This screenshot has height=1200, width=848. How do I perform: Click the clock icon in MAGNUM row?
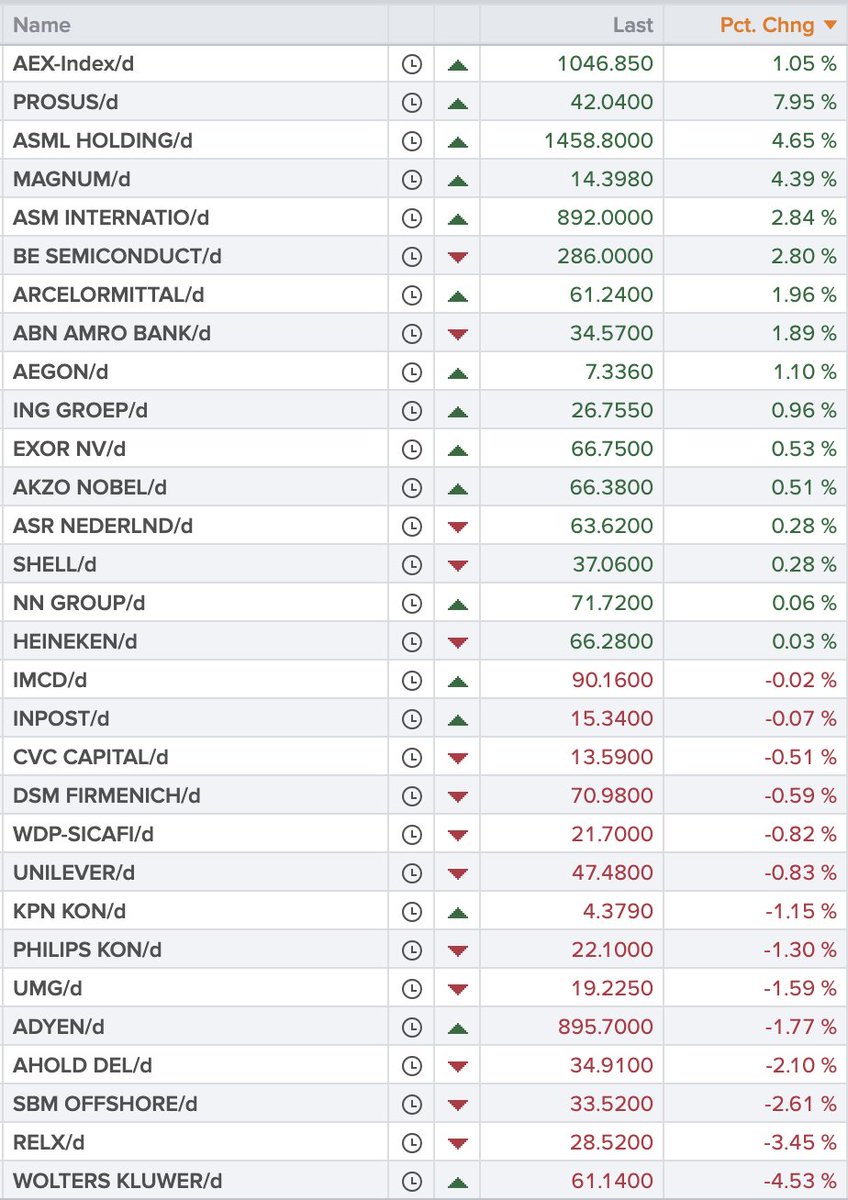click(x=411, y=180)
